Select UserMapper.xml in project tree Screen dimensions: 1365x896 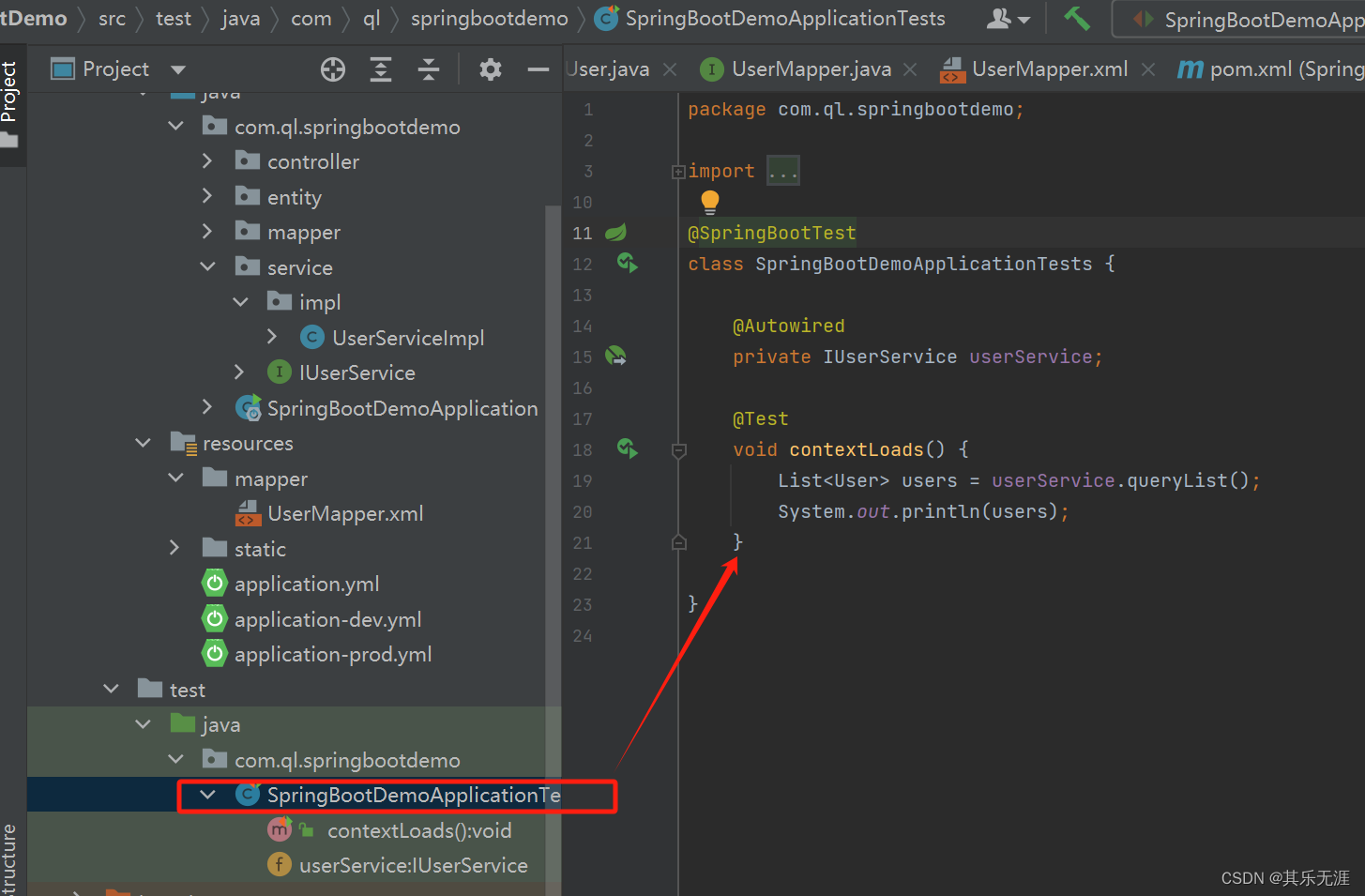coord(345,513)
